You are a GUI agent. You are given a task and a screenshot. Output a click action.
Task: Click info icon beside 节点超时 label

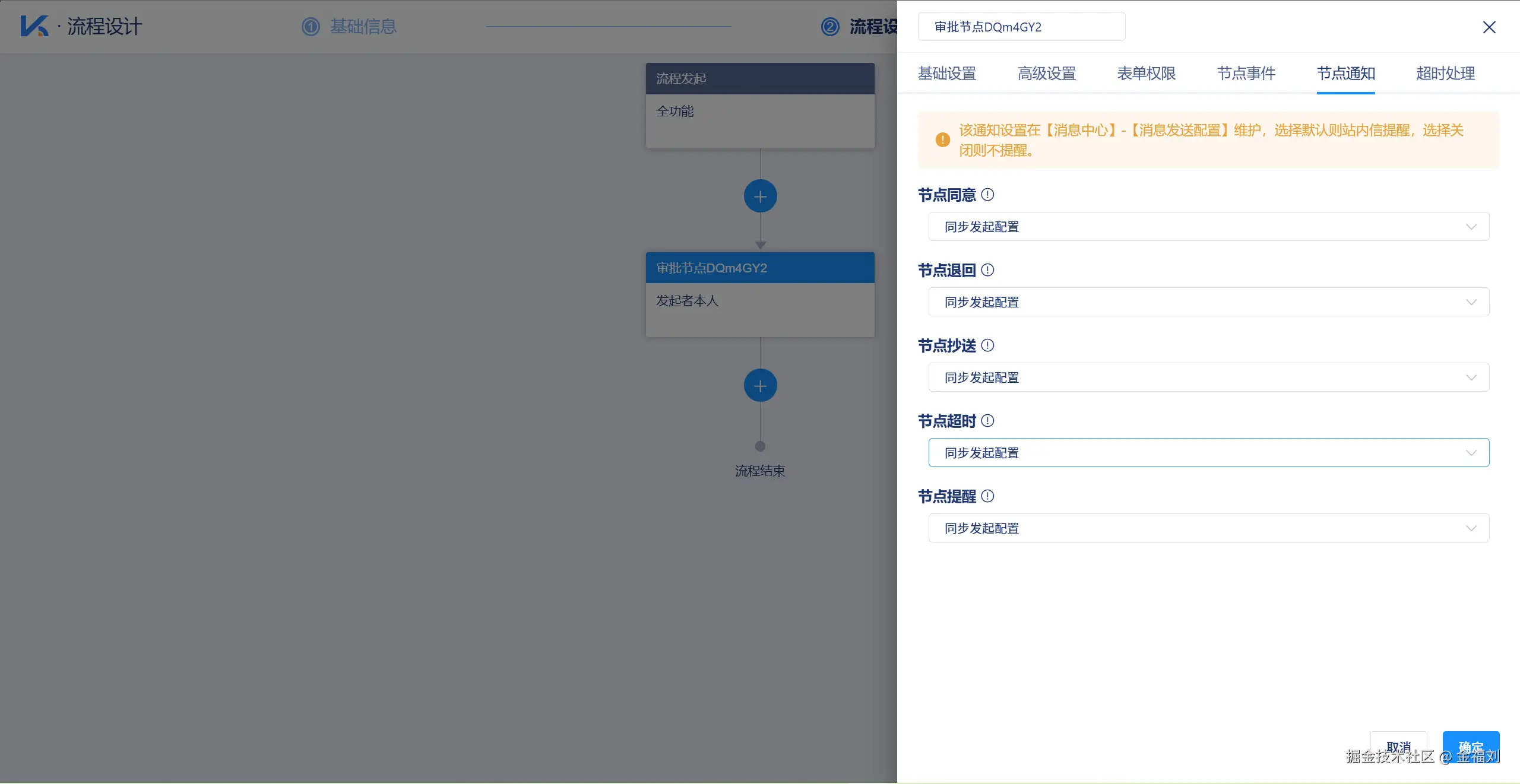point(987,421)
